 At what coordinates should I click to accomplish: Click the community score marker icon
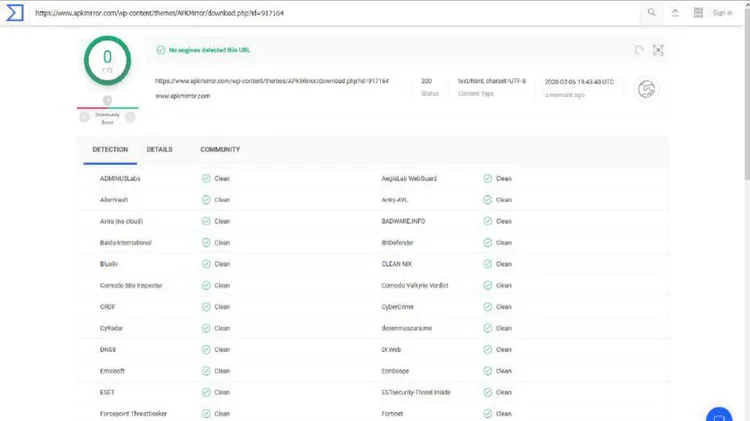[108, 100]
